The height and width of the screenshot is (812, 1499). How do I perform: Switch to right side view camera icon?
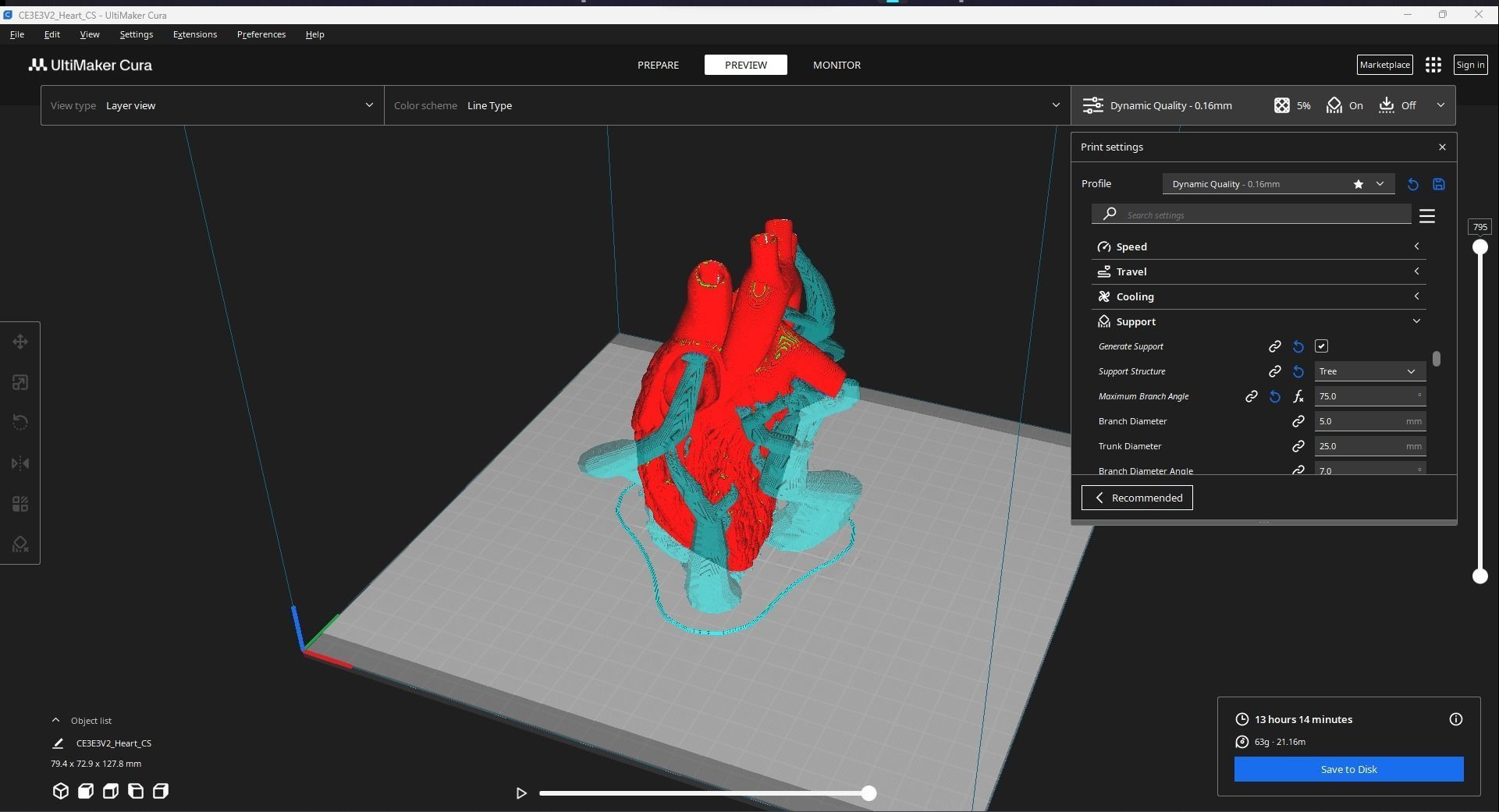(161, 791)
